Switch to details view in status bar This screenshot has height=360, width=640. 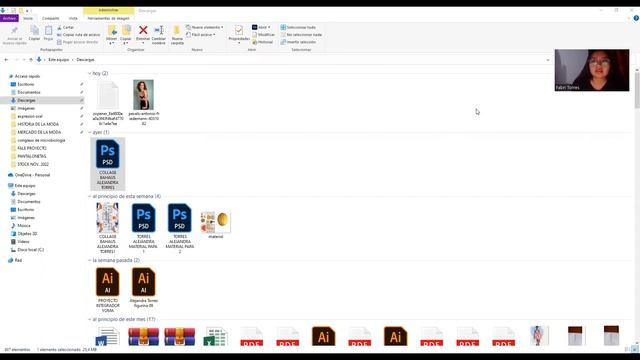click(627, 349)
